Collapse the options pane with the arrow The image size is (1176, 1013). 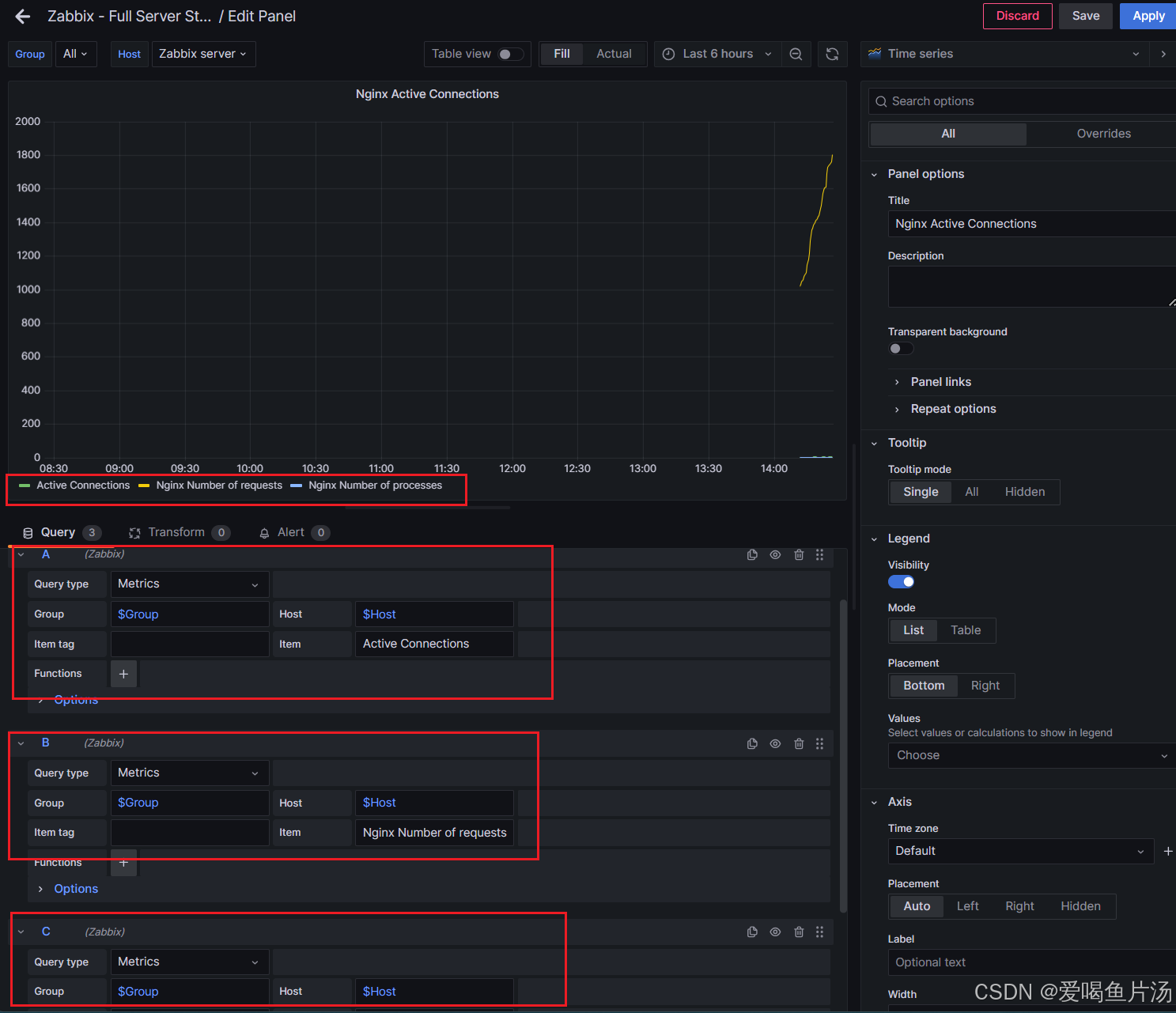coord(1163,54)
